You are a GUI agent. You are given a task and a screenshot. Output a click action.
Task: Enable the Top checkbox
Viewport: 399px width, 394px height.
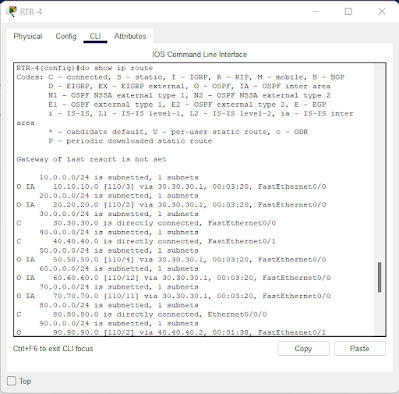(x=12, y=381)
